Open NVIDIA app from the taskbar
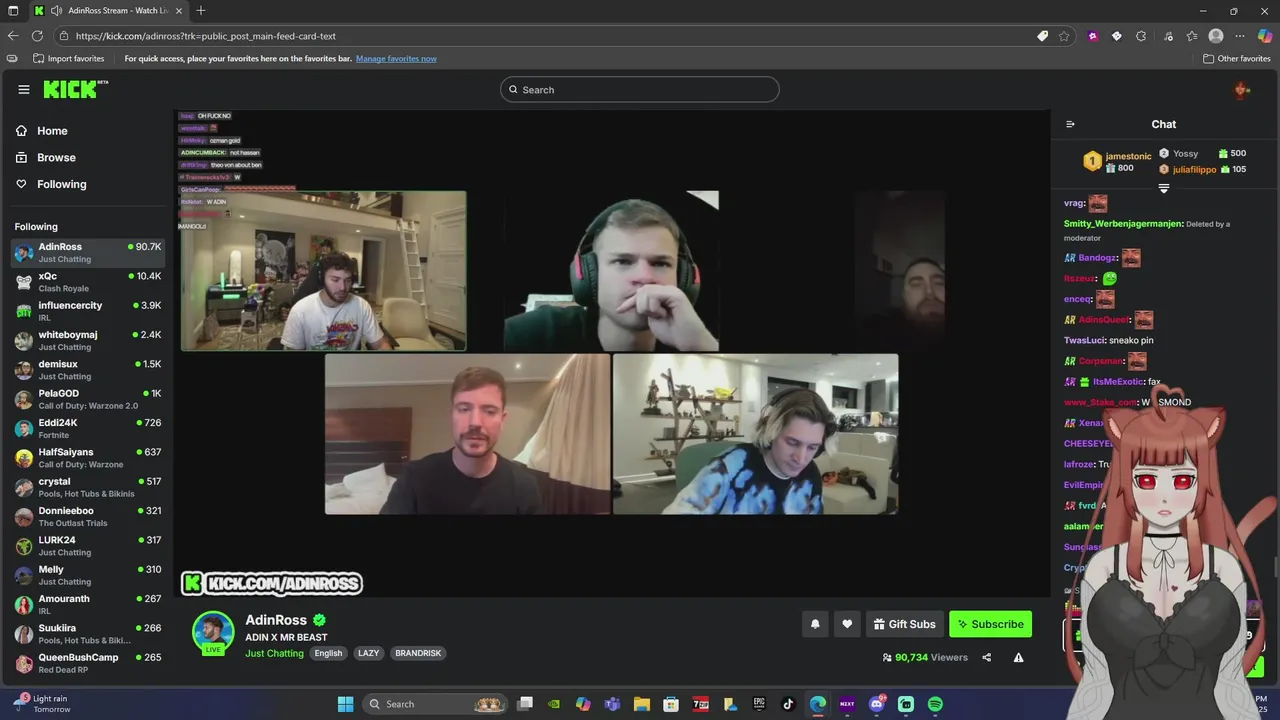Viewport: 1280px width, 720px height. (554, 704)
